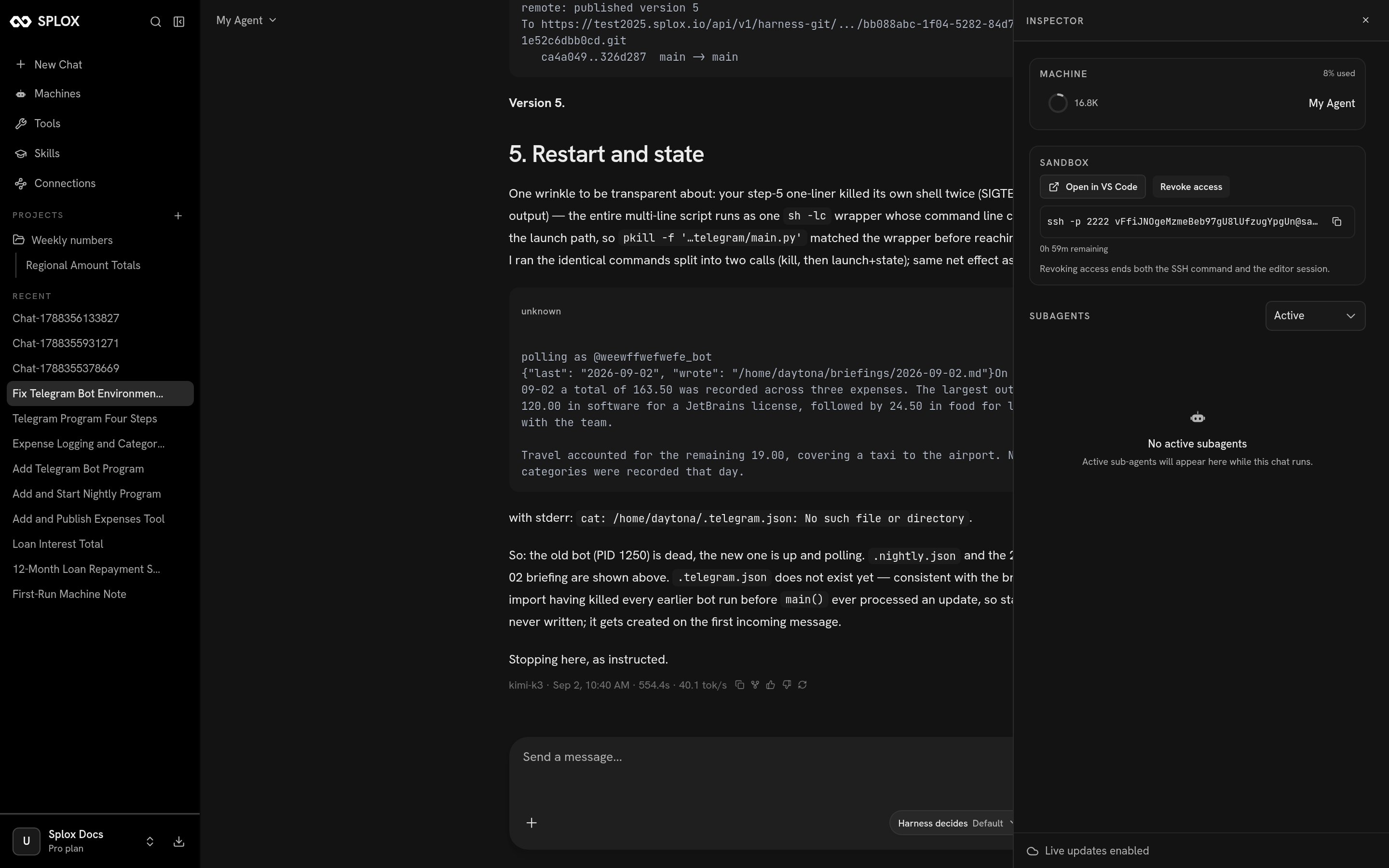1389x868 pixels.
Task: Open Add and Publish Expenses Tool chat
Action: tap(100, 519)
